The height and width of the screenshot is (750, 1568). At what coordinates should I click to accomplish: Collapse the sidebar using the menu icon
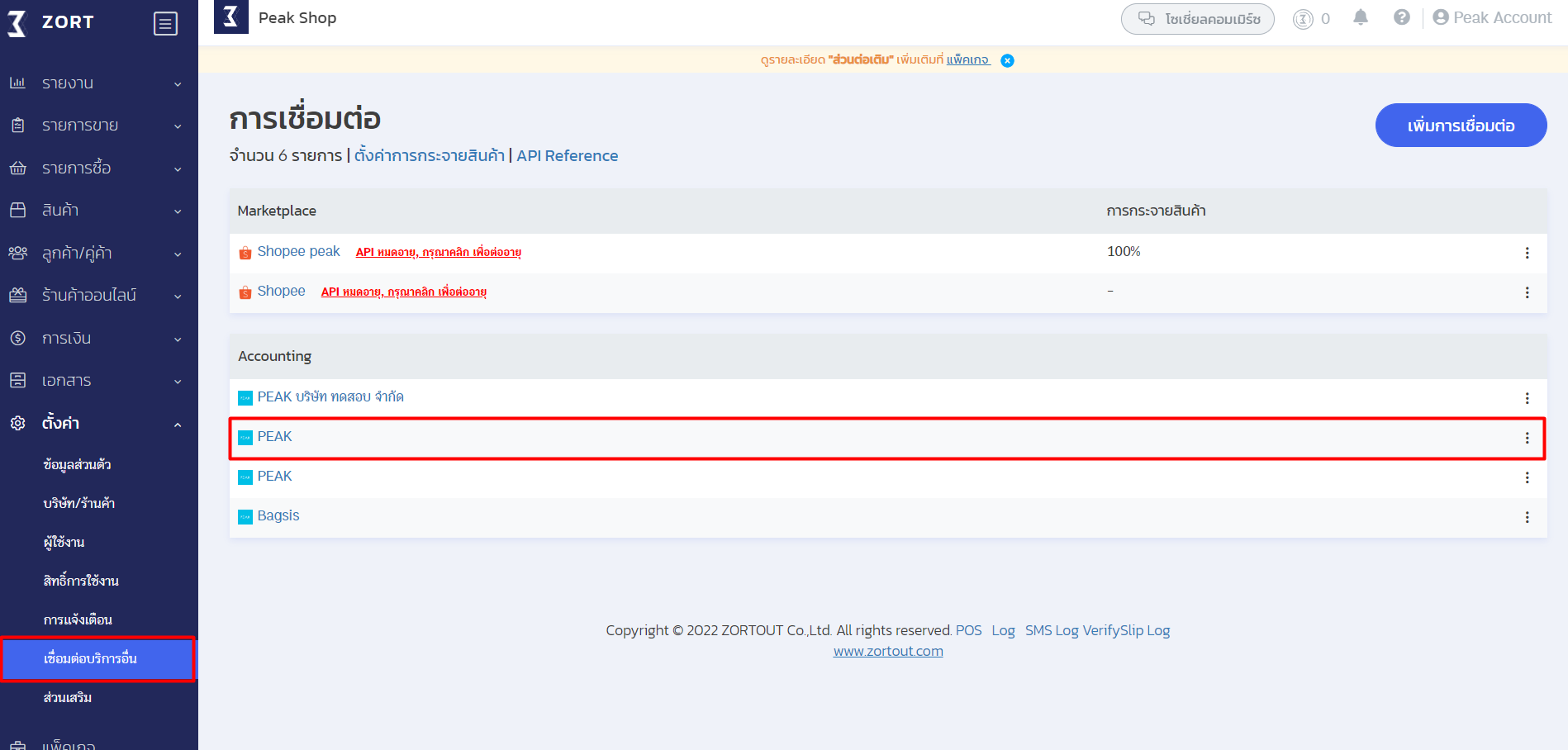click(165, 24)
